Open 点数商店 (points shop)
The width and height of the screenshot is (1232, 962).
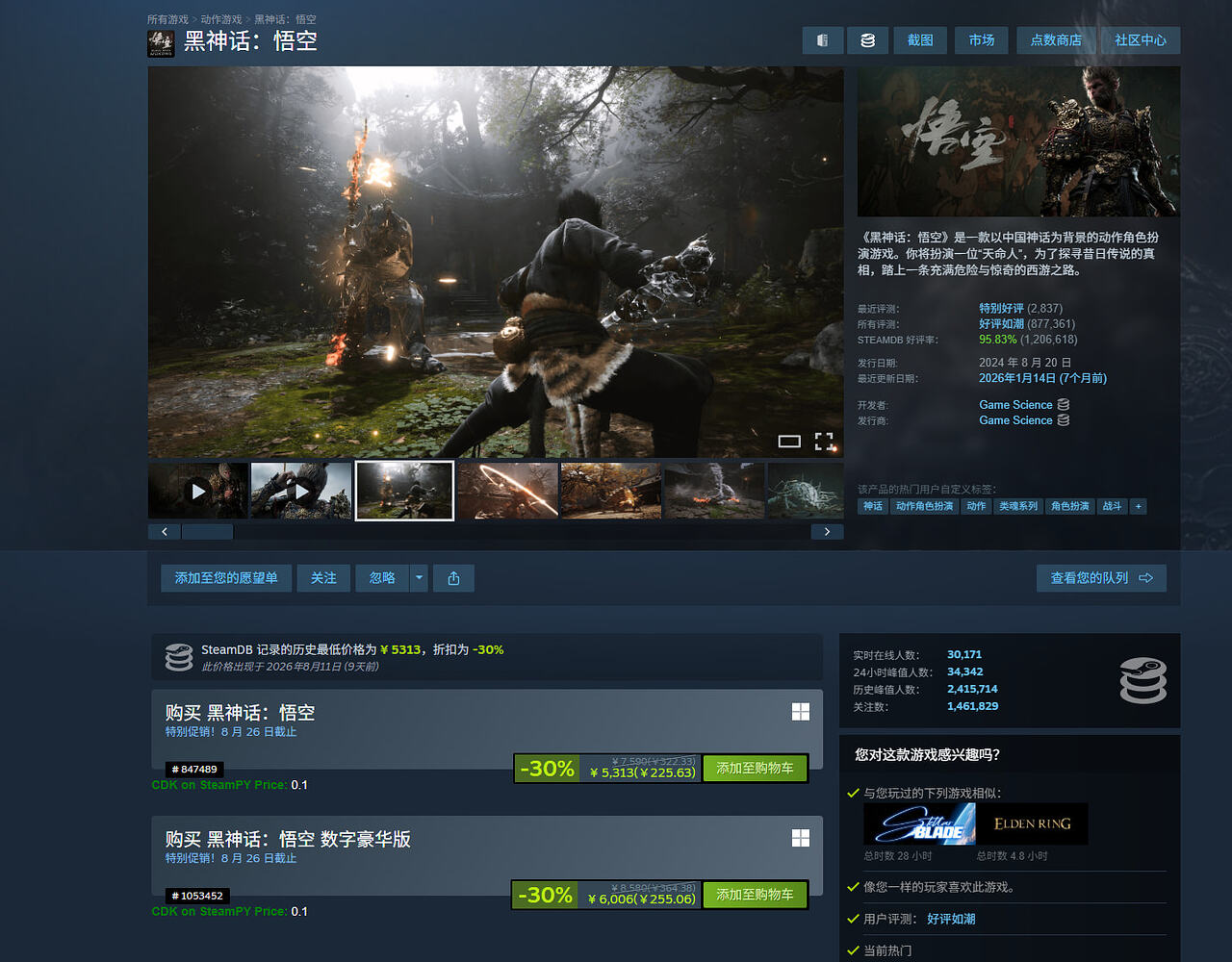click(x=1056, y=40)
